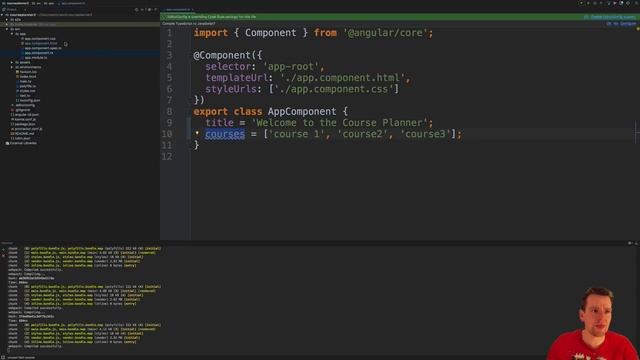Open test.ts in the project tree
The image size is (640, 360).
pyautogui.click(x=25, y=96)
